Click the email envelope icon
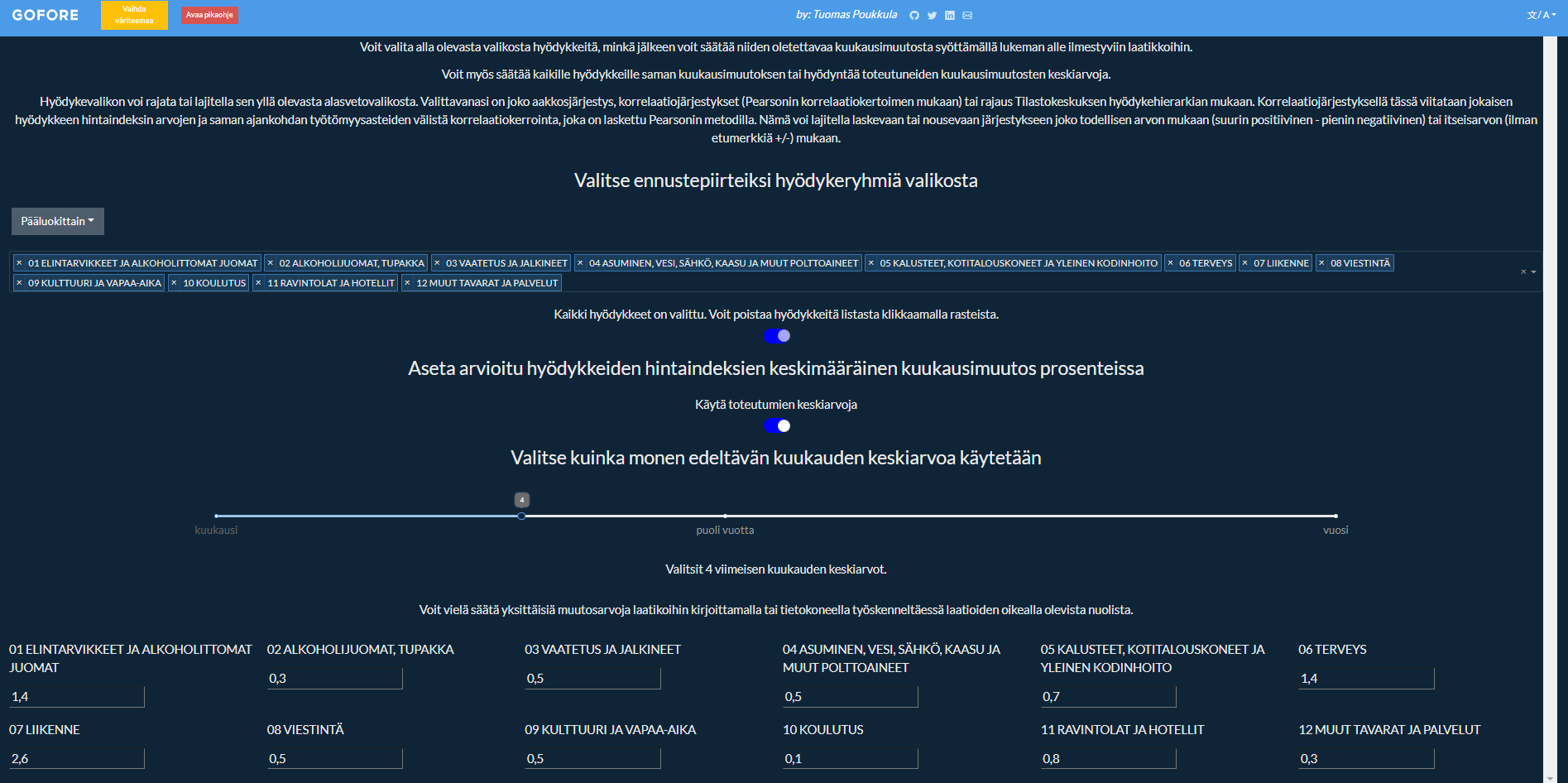This screenshot has height=783, width=1568. [x=967, y=16]
